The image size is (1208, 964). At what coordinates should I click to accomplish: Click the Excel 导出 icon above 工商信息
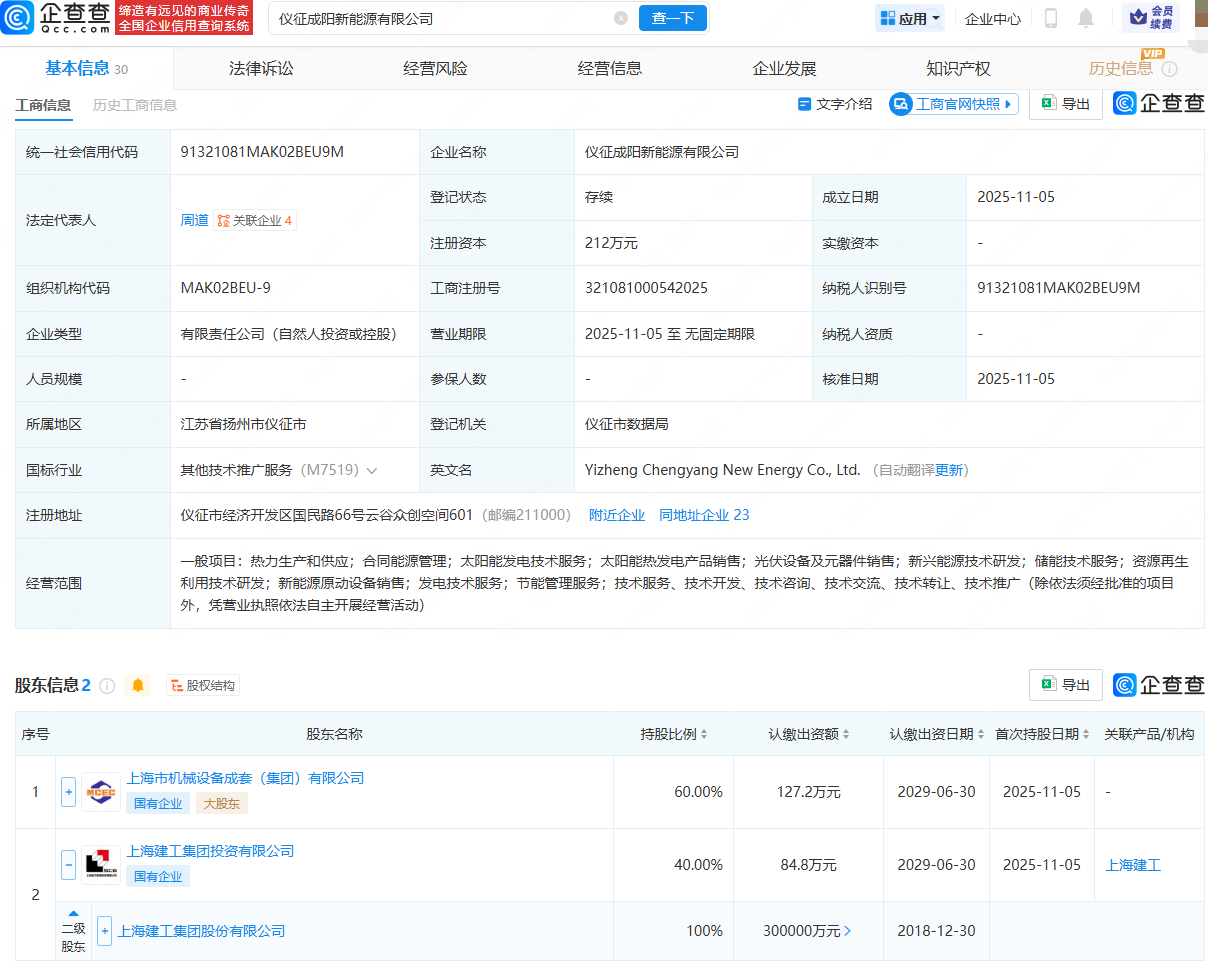click(1048, 103)
